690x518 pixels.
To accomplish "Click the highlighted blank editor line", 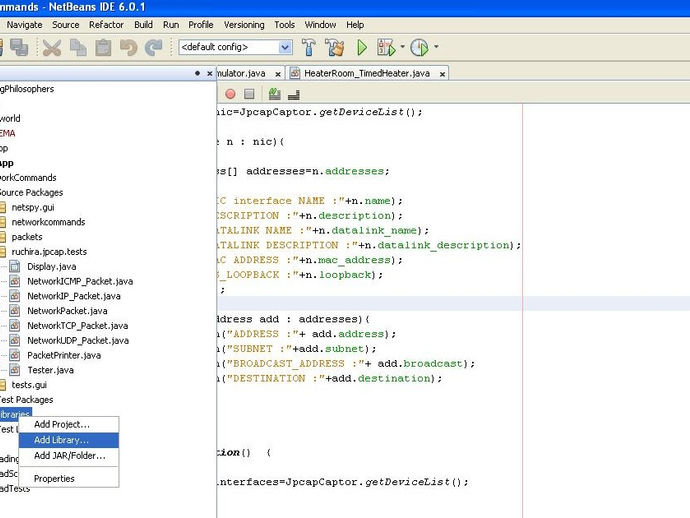I will coord(453,304).
